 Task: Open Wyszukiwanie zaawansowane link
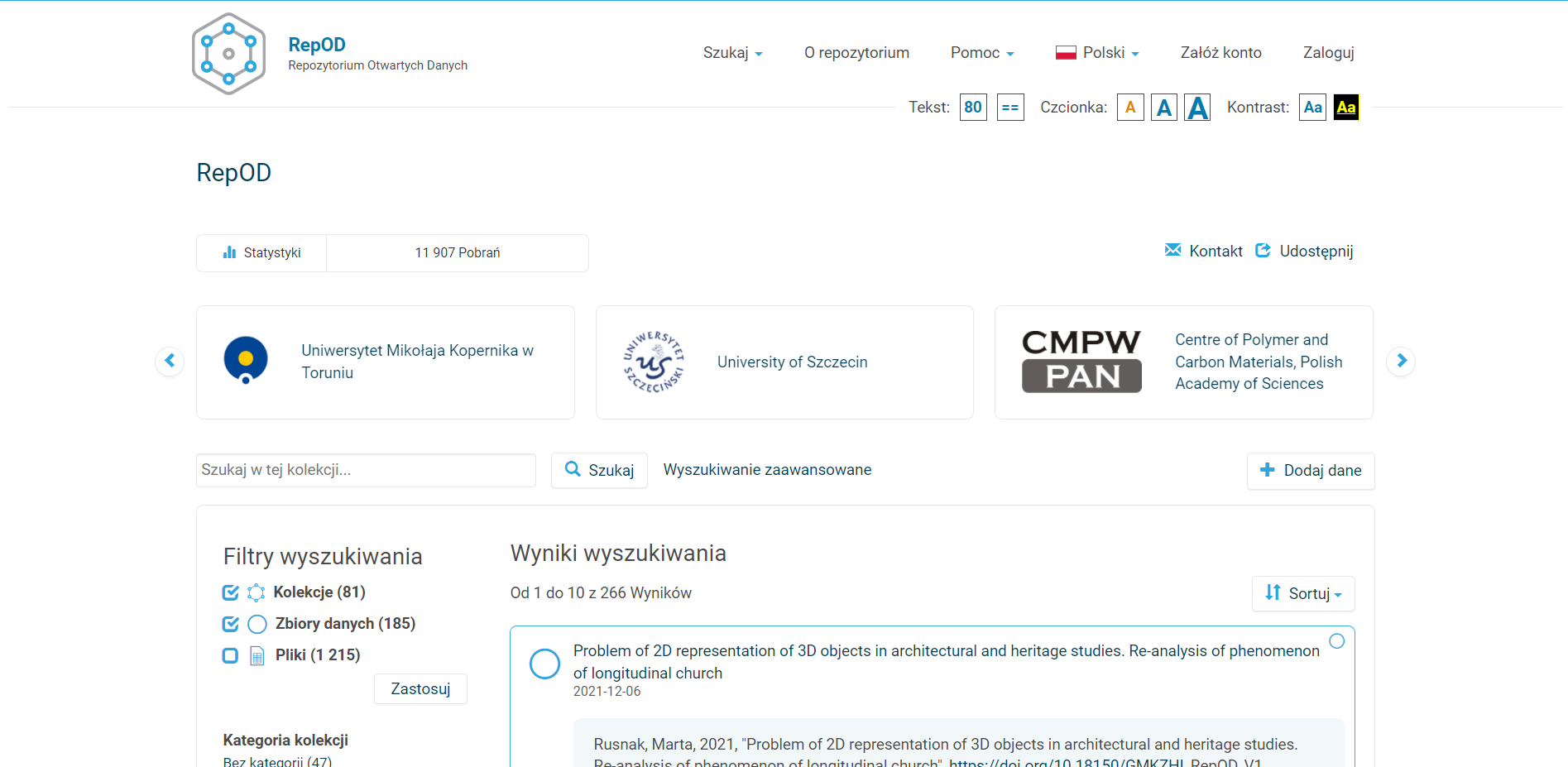[x=767, y=470]
